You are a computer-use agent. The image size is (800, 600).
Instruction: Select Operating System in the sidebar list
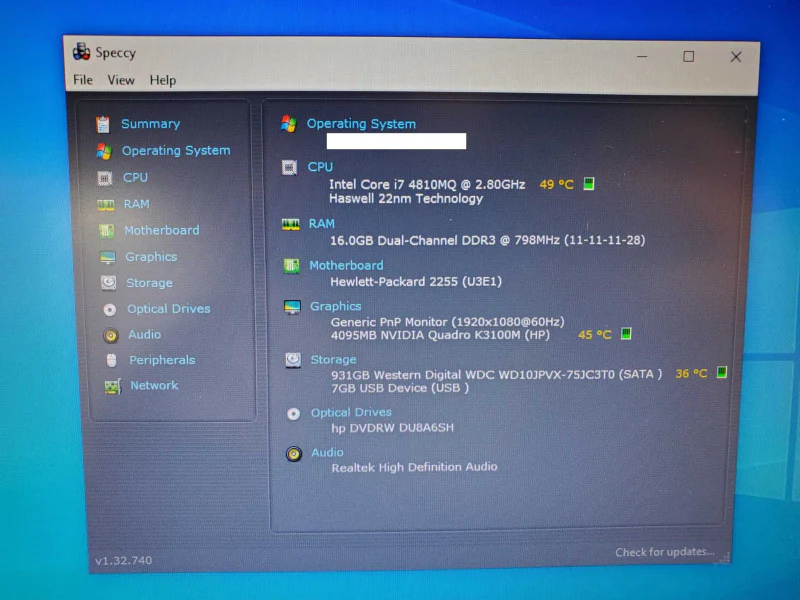pos(176,151)
